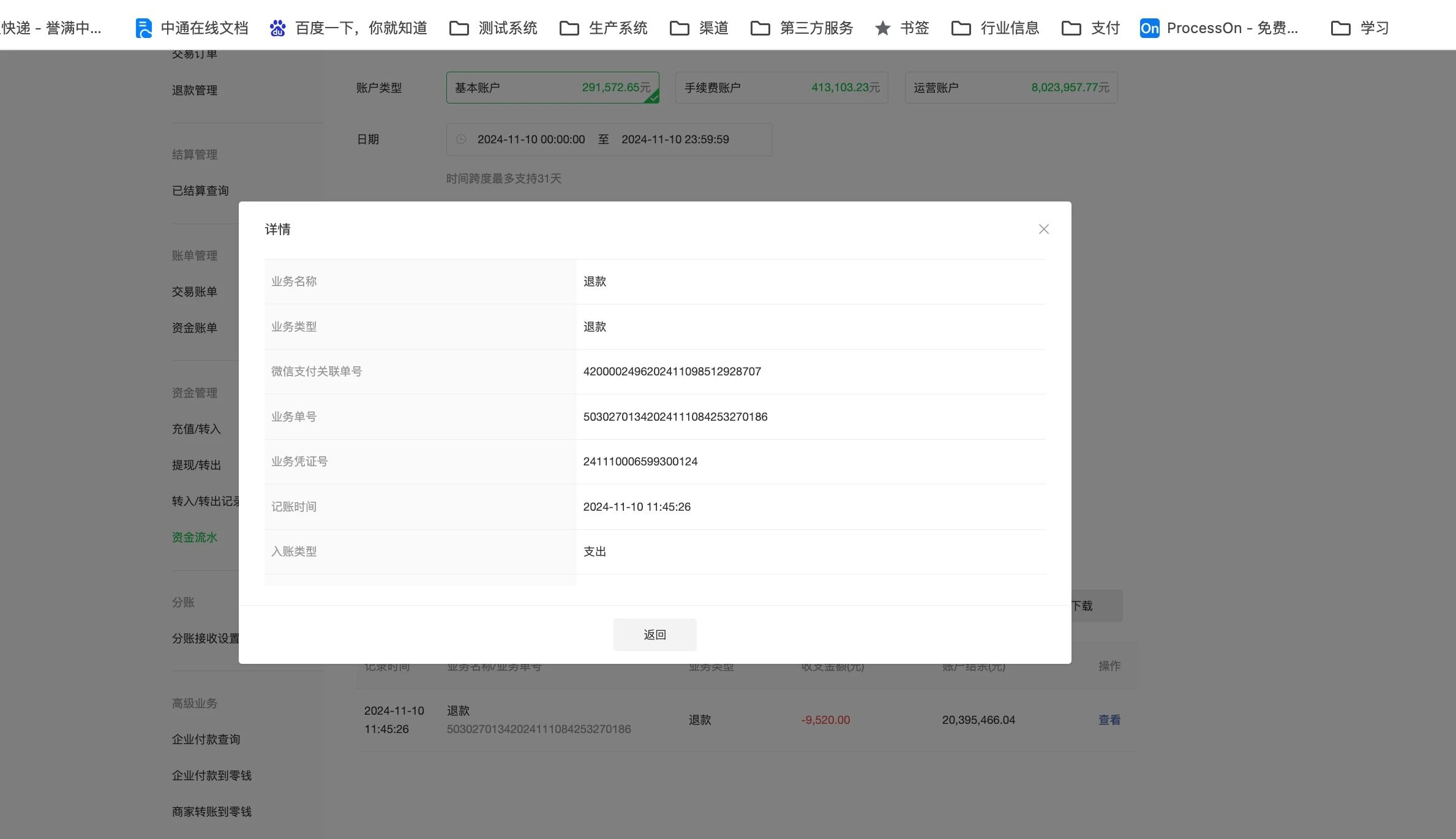Open the 测试系统 bookmark folder
Screen dimensions: 1456x839
pos(493,28)
